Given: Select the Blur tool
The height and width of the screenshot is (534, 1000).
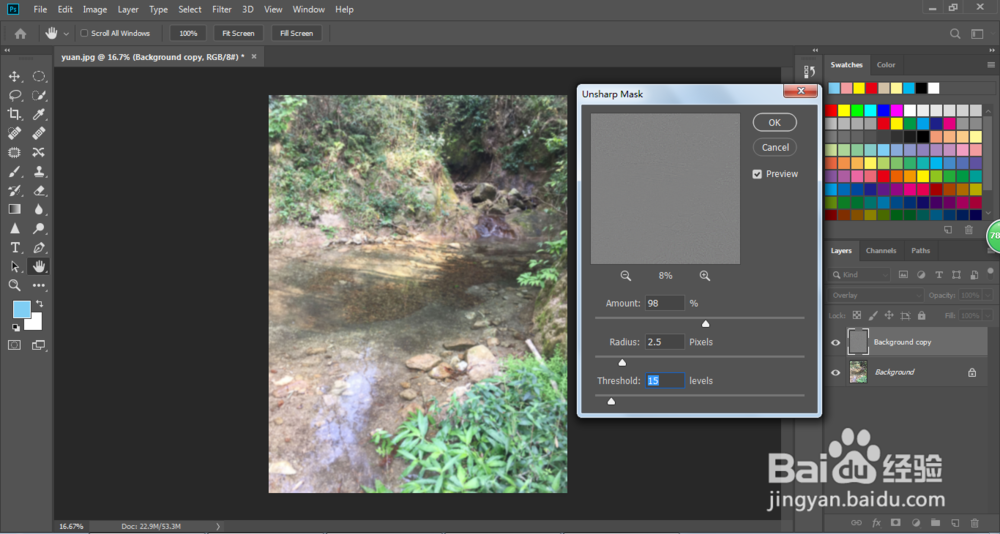Looking at the screenshot, I should coord(39,209).
